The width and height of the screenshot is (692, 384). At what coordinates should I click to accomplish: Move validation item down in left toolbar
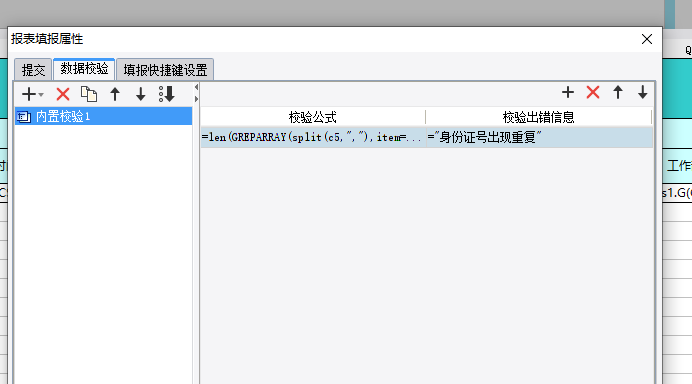[x=140, y=94]
